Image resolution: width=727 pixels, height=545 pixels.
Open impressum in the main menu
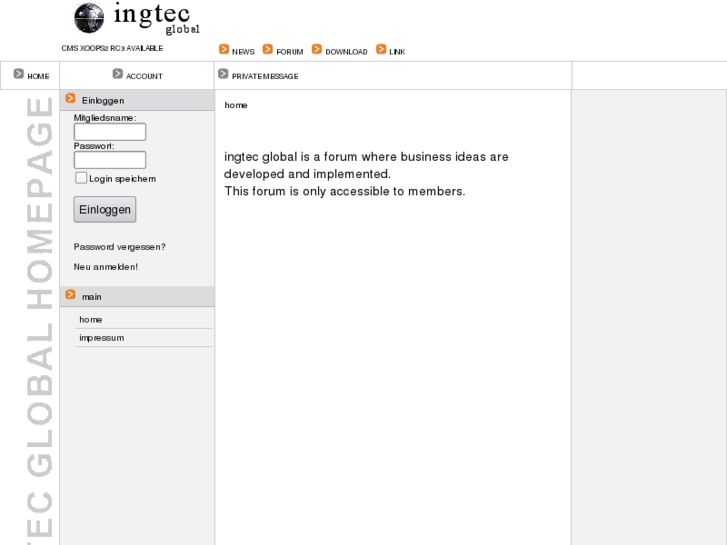(x=102, y=338)
